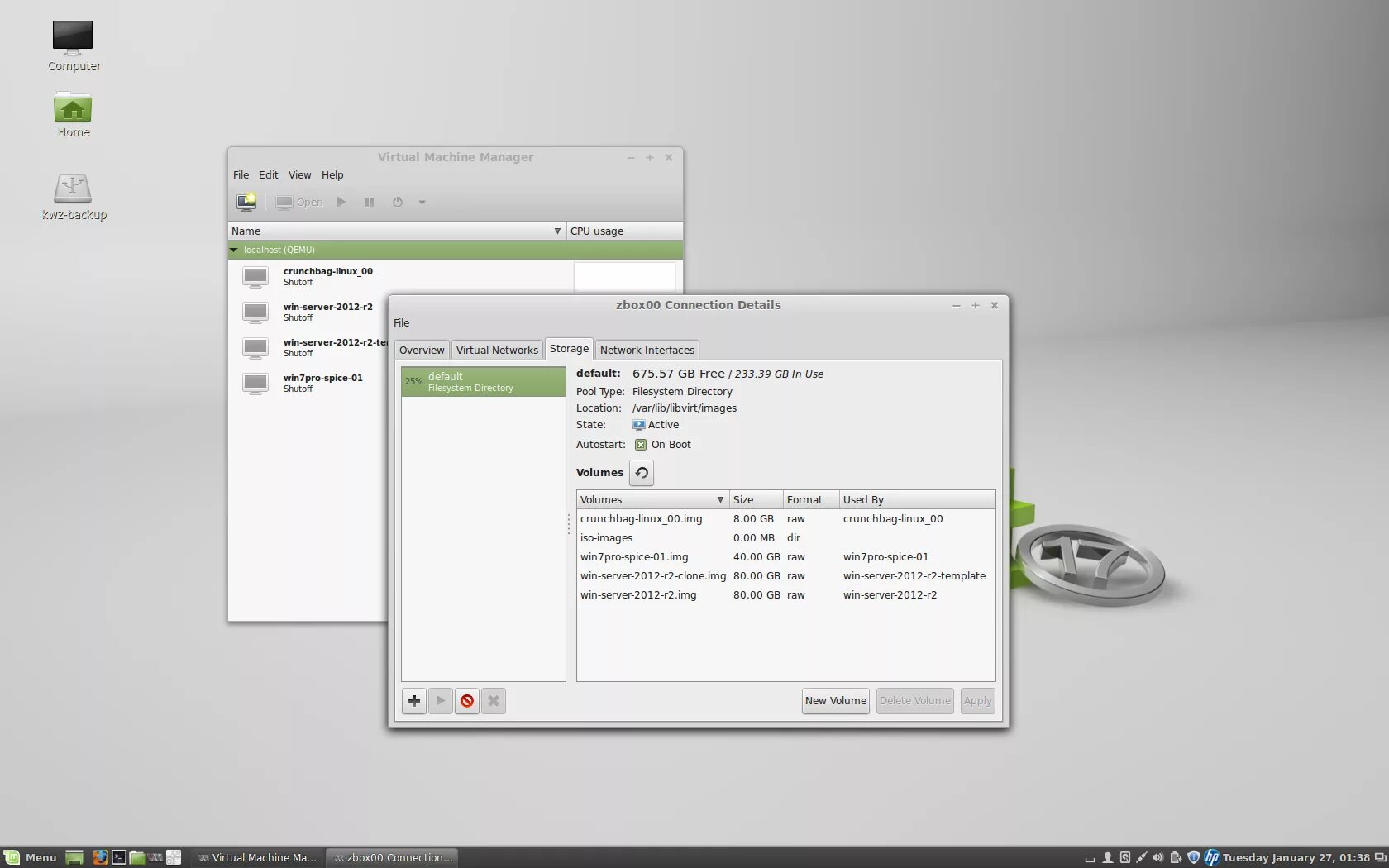Open file manager from the panel launcher

point(137,858)
